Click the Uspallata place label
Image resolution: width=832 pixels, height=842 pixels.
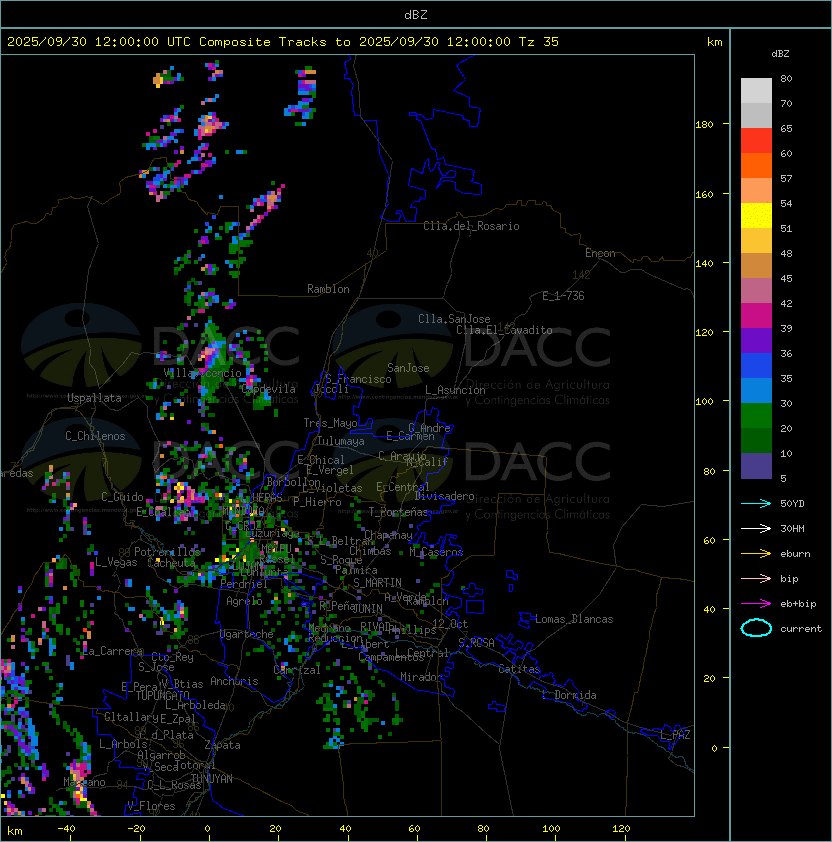[94, 398]
